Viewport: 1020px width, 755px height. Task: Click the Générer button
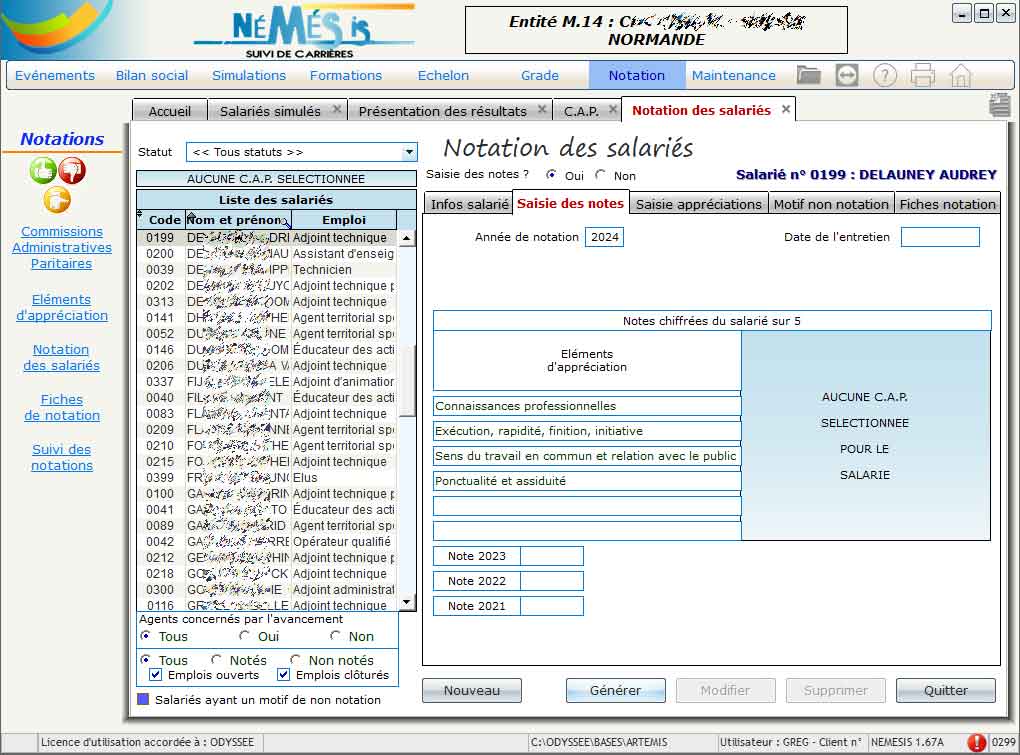[x=616, y=690]
